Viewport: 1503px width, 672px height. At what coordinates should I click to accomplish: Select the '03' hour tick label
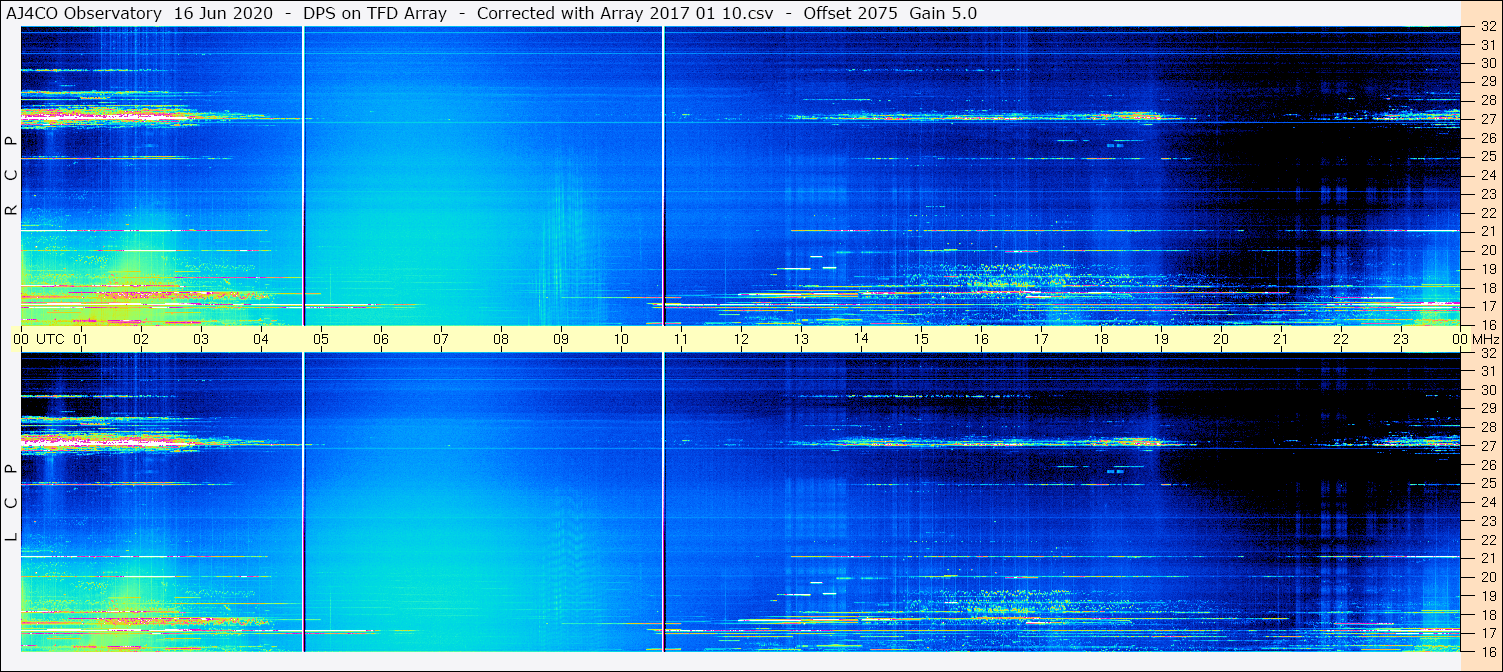point(201,339)
